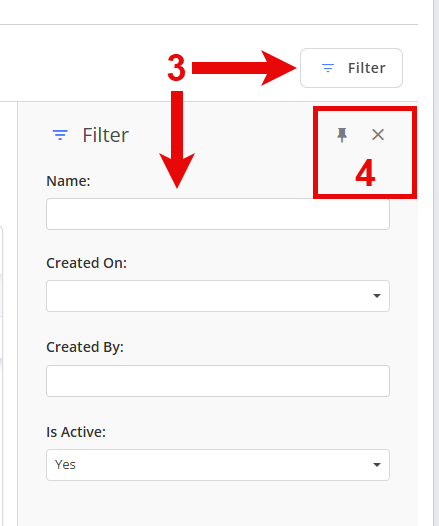Click the filter icon inside the Filter button

pyautogui.click(x=328, y=68)
